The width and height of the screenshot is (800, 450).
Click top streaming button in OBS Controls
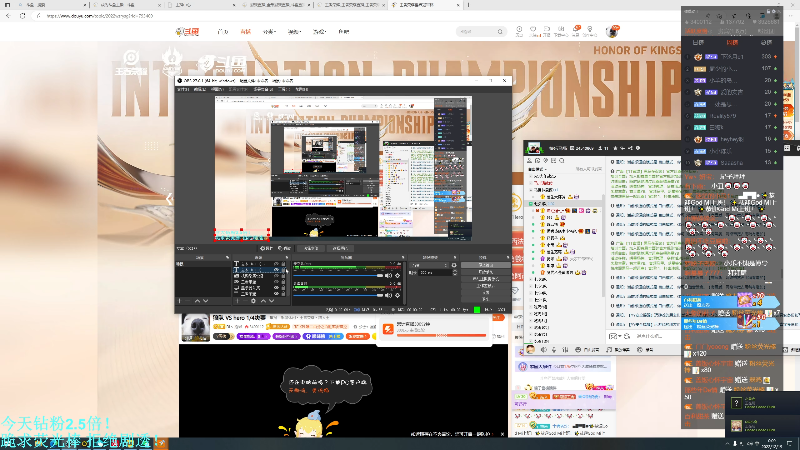point(486,265)
